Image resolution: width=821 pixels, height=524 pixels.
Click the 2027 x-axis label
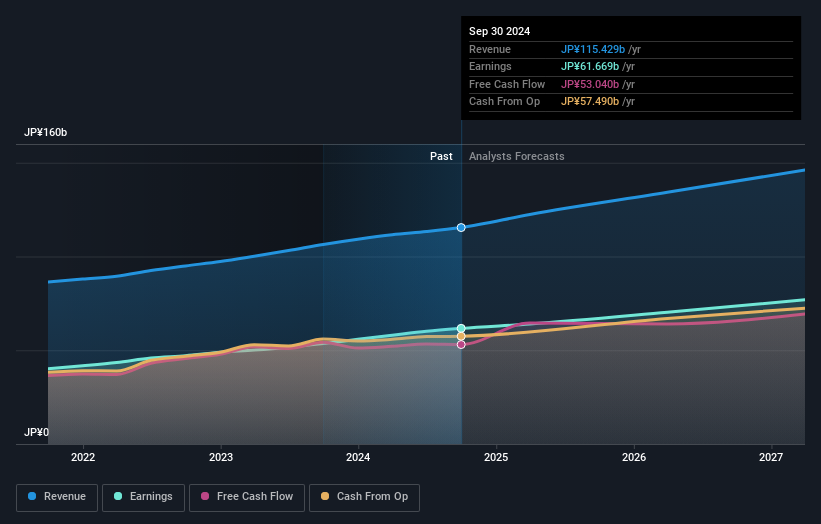[x=771, y=458]
